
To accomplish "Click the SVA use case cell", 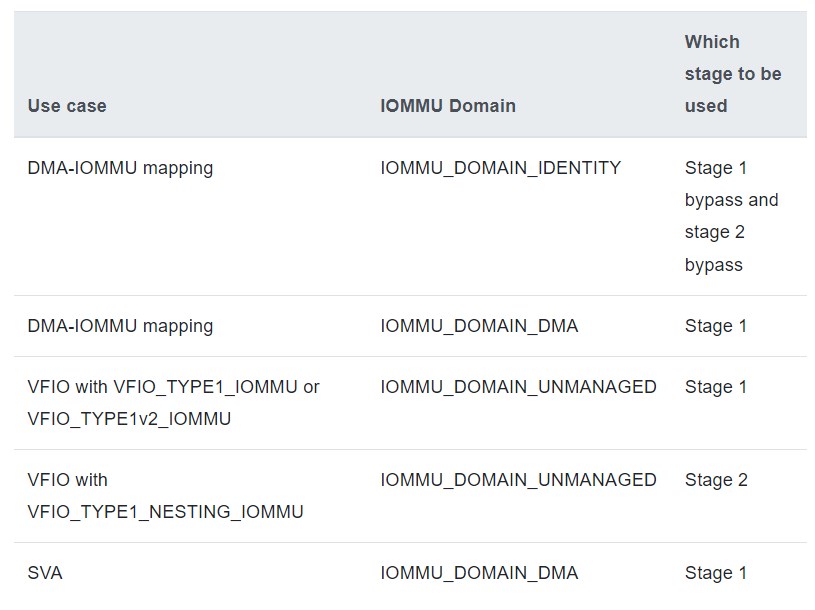I will coord(45,573).
